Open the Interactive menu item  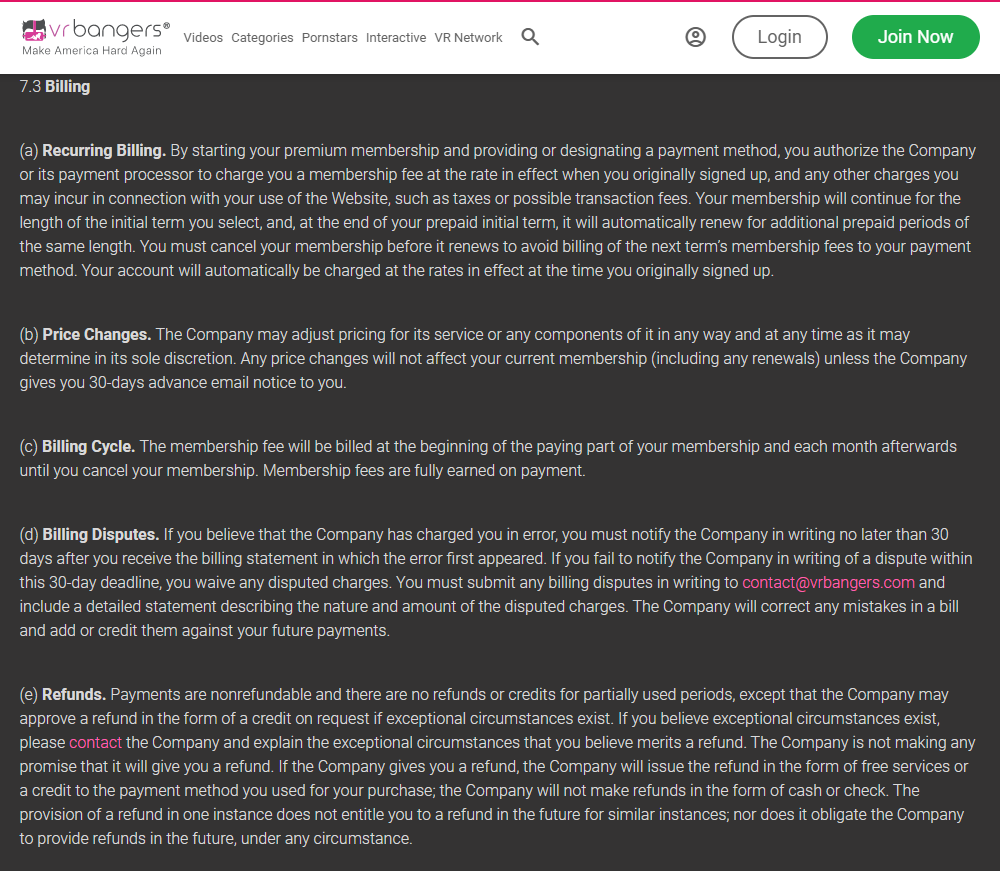coord(396,38)
